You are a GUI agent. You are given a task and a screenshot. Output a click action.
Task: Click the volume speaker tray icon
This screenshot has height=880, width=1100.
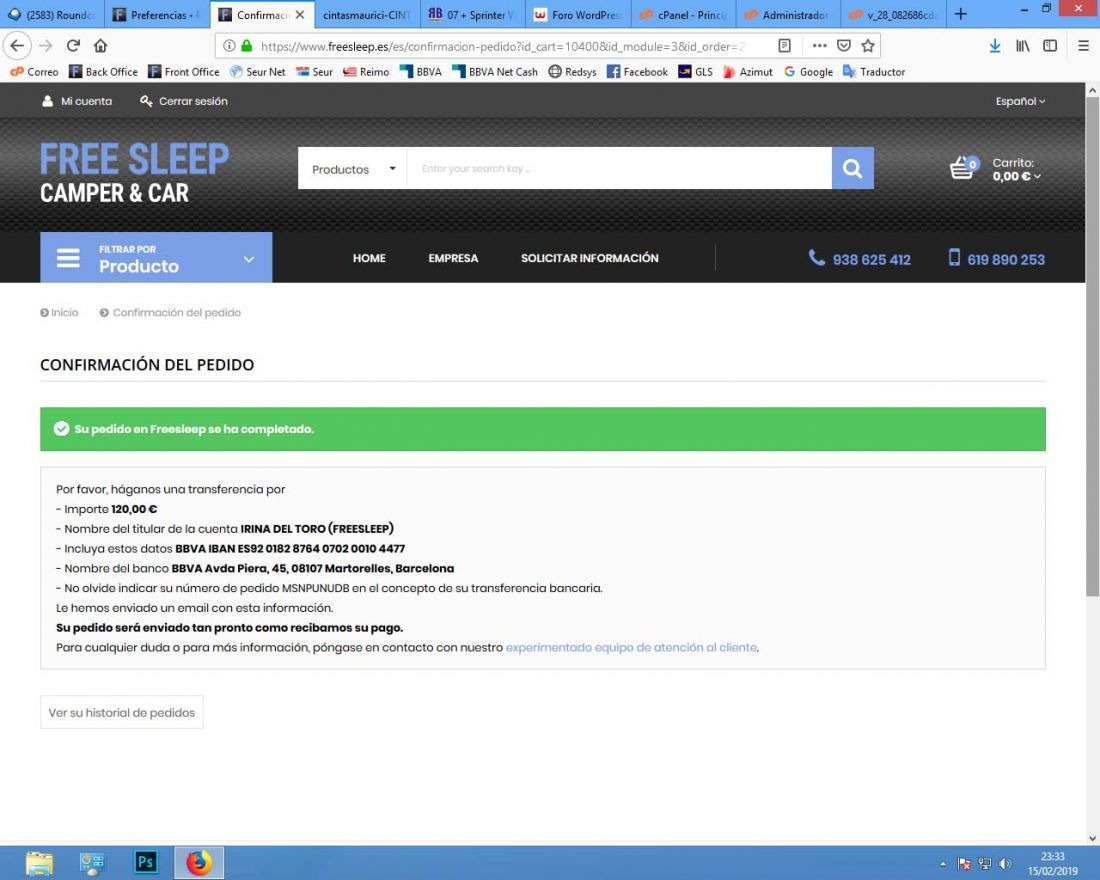pyautogui.click(x=1005, y=864)
